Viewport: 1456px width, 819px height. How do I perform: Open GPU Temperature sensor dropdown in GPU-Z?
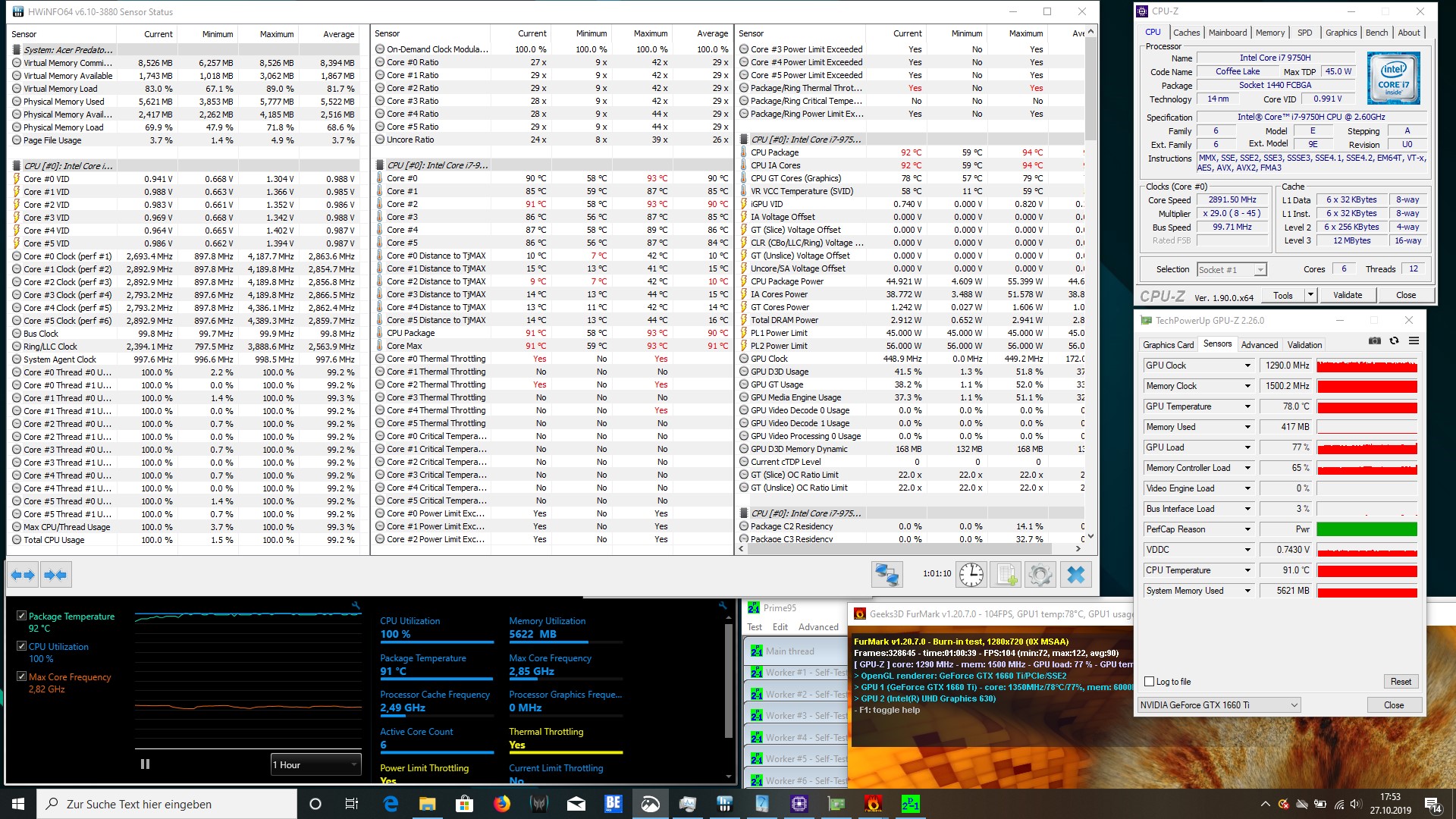(x=1247, y=406)
